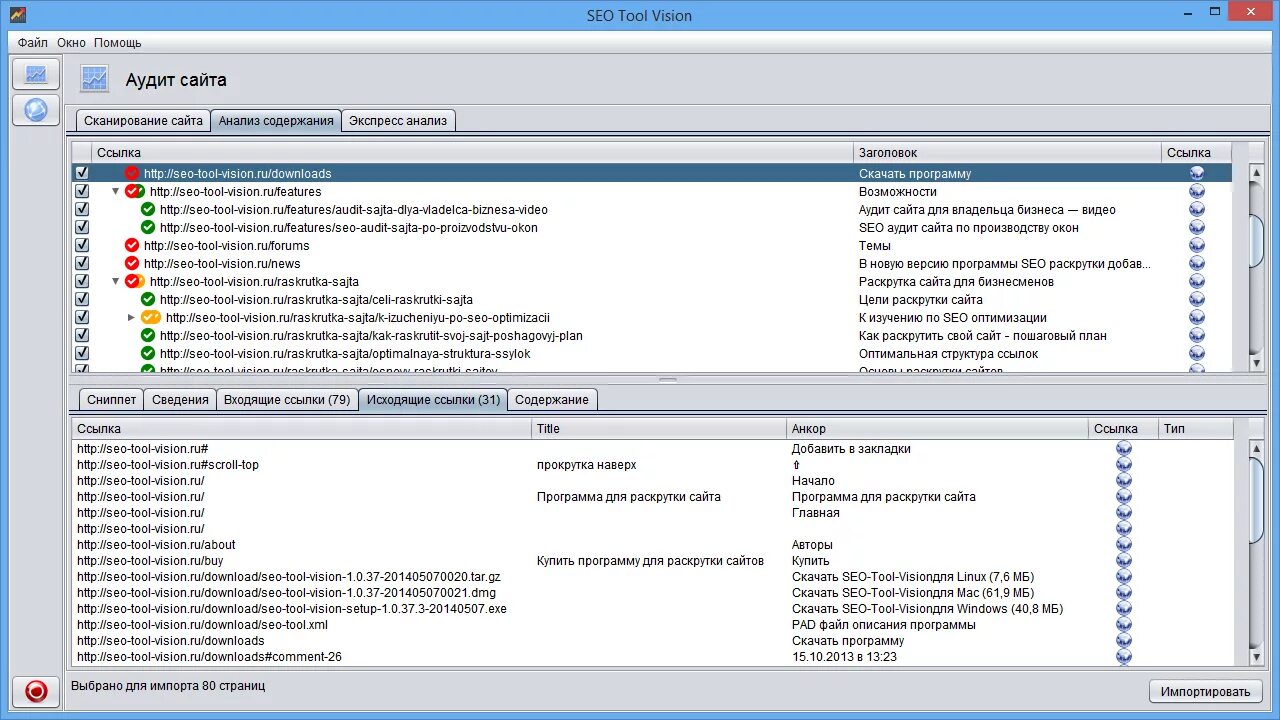Viewport: 1280px width, 720px height.
Task: Click red status icon of the /news URL
Action: point(132,263)
